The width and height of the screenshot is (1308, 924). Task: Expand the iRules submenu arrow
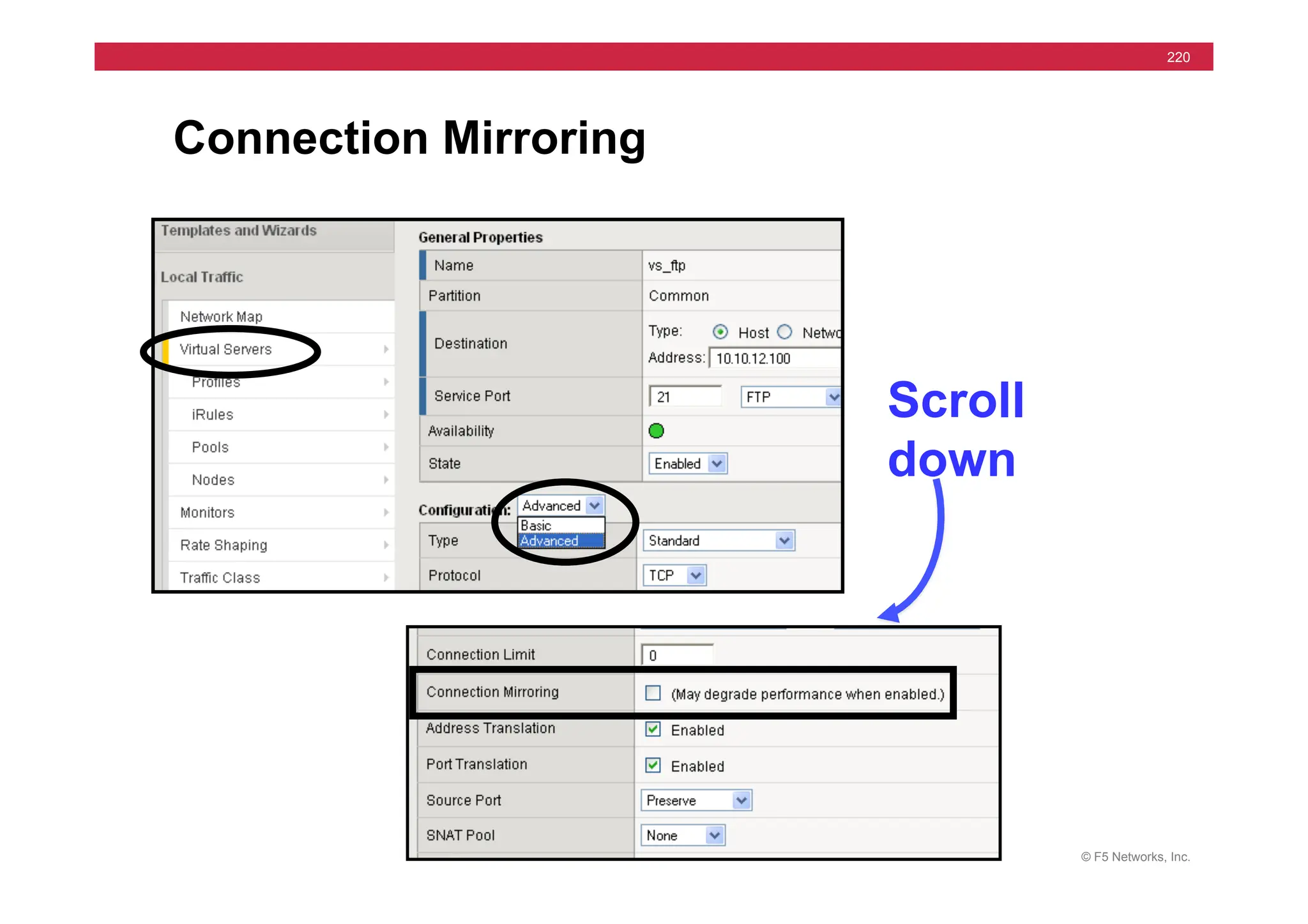coord(386,414)
